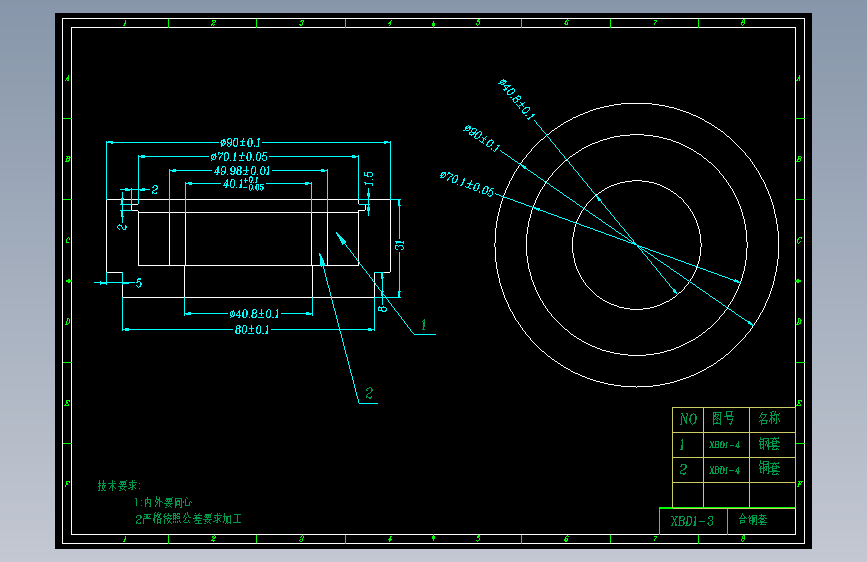Select the slanted ø90±0.1 label near circles
Viewport: 867px width, 562px height.
click(x=482, y=139)
